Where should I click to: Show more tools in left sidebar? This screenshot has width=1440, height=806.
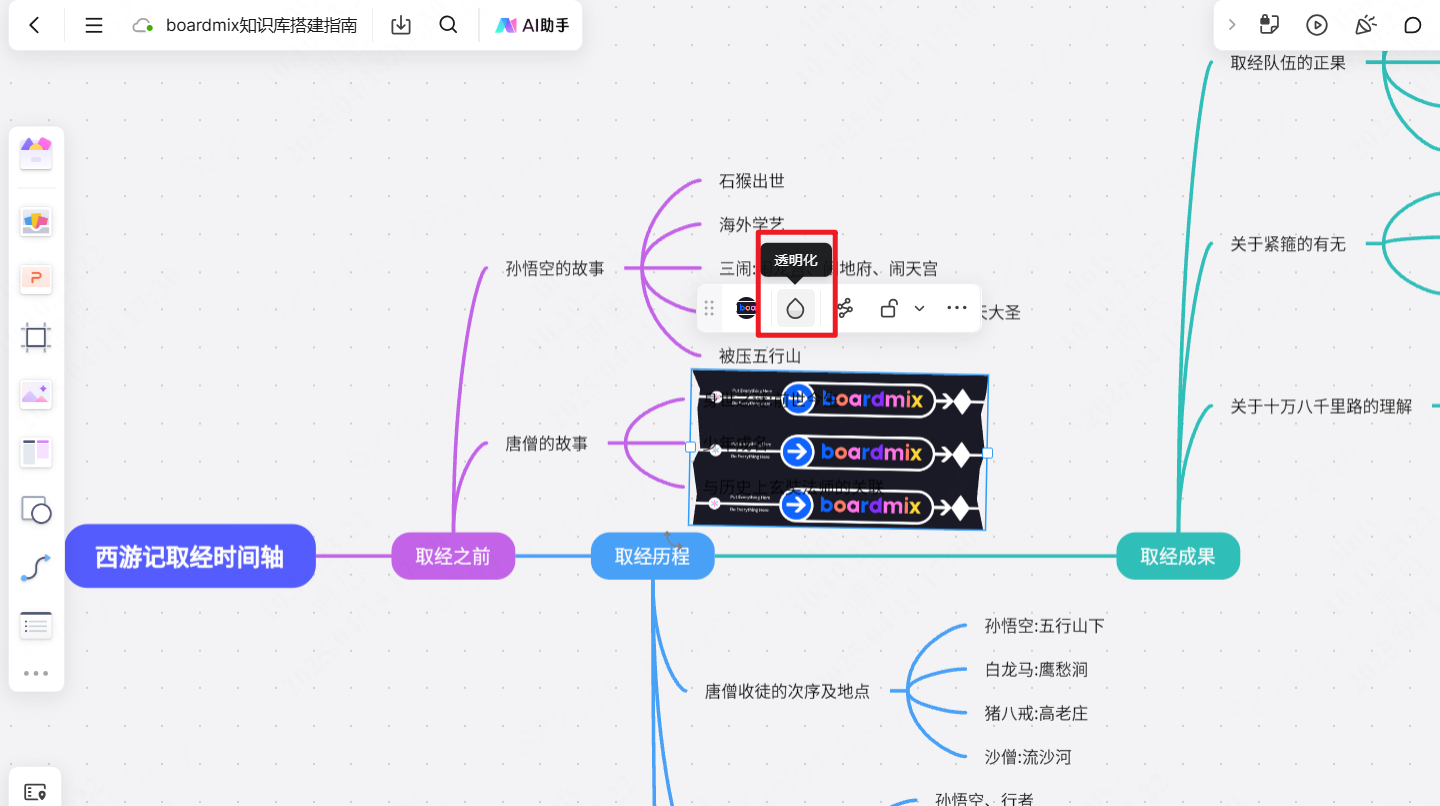pos(36,673)
